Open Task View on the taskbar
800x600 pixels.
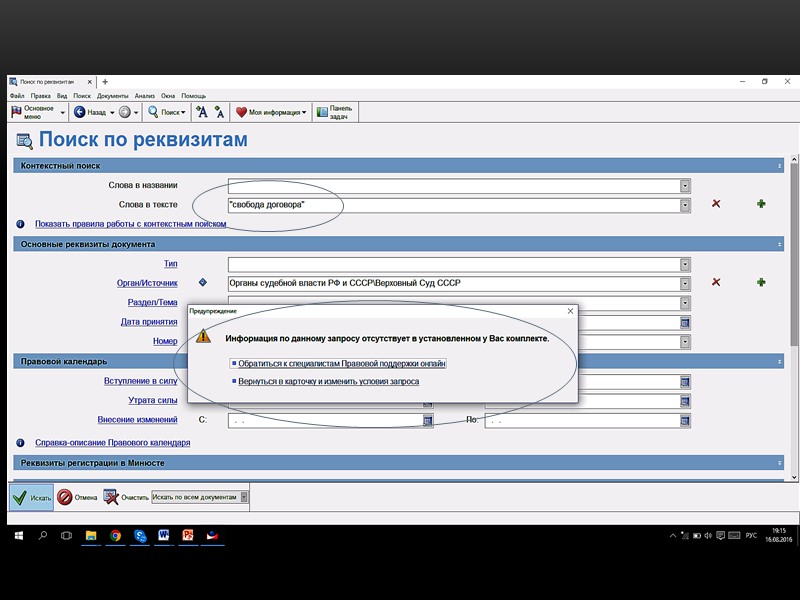click(66, 536)
